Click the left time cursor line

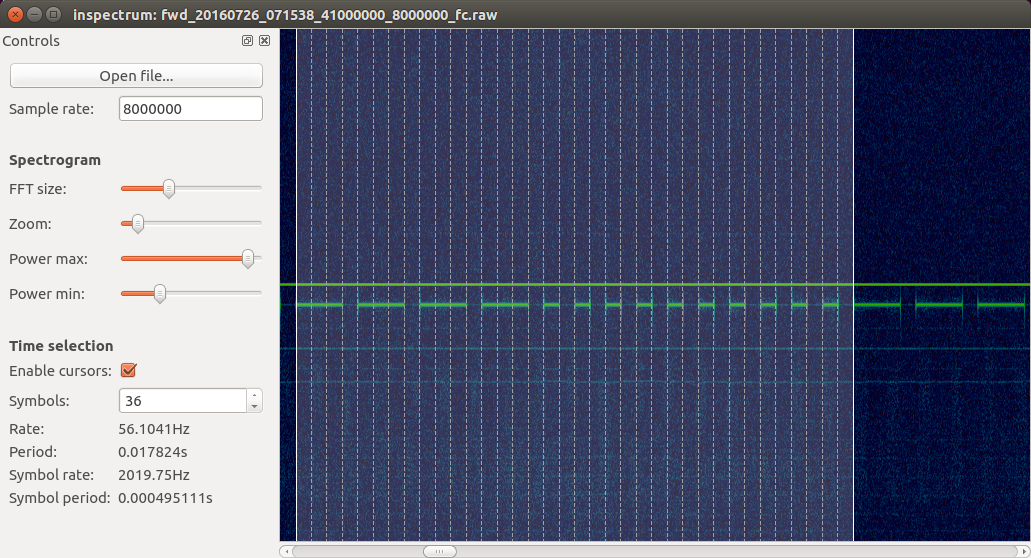pyautogui.click(x=297, y=285)
